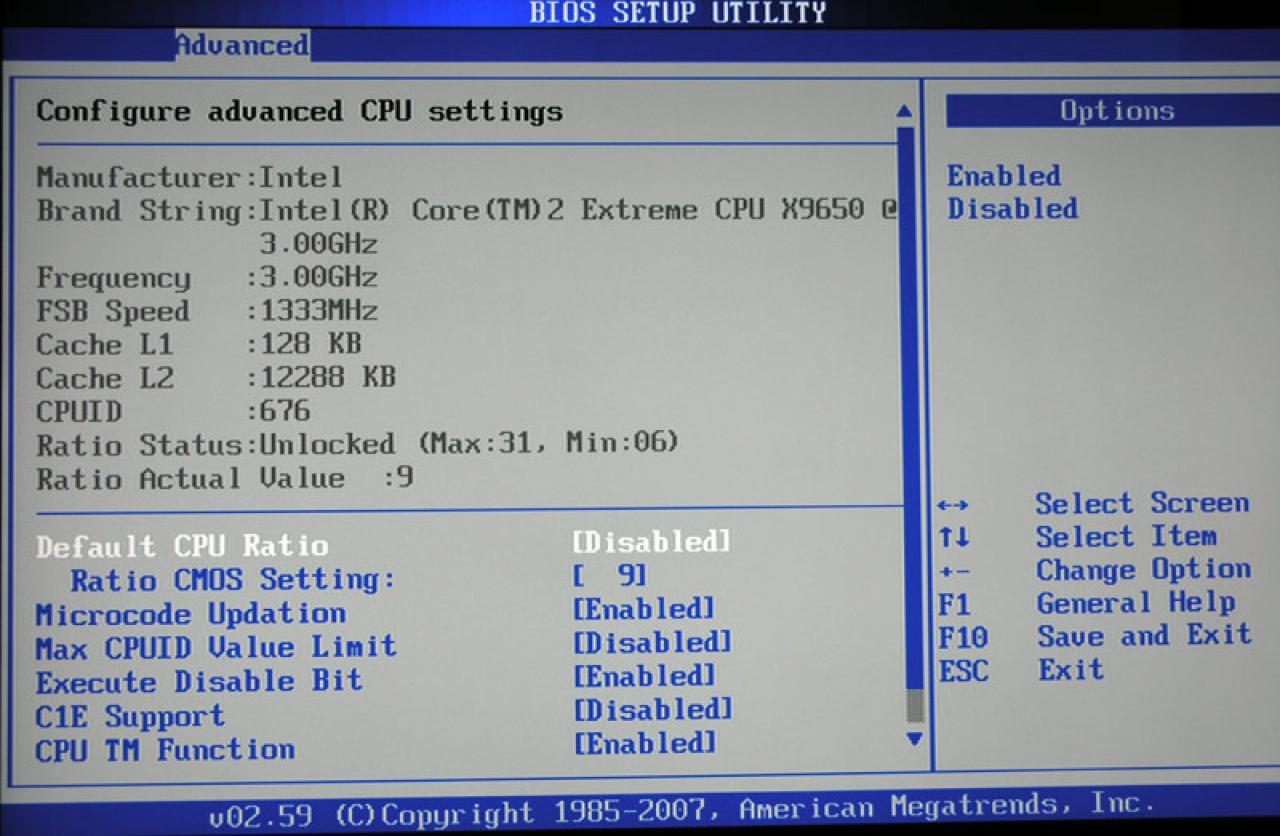Click General Help label
This screenshot has width=1280, height=836.
(x=1136, y=603)
